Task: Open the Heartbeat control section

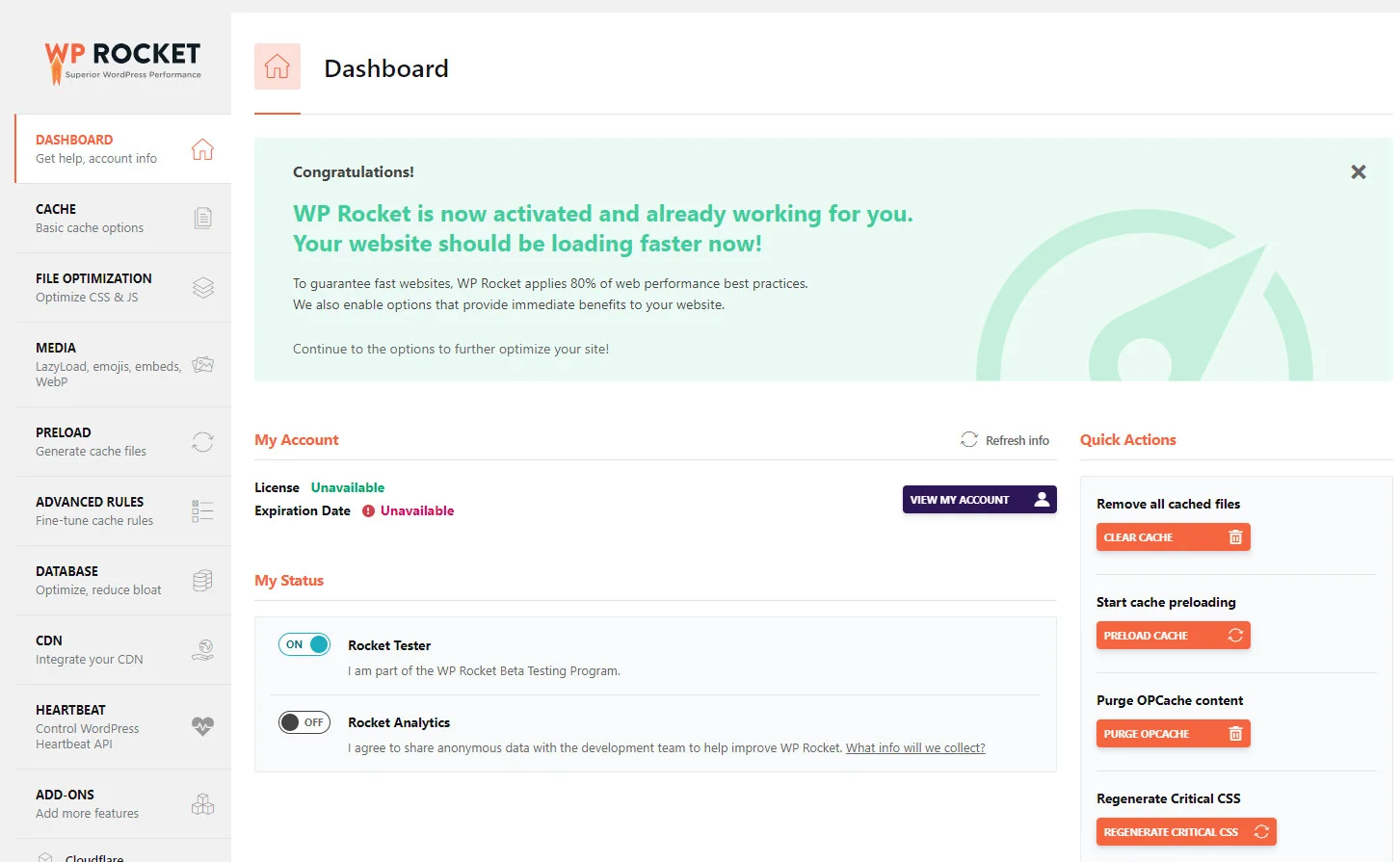Action: coord(123,727)
